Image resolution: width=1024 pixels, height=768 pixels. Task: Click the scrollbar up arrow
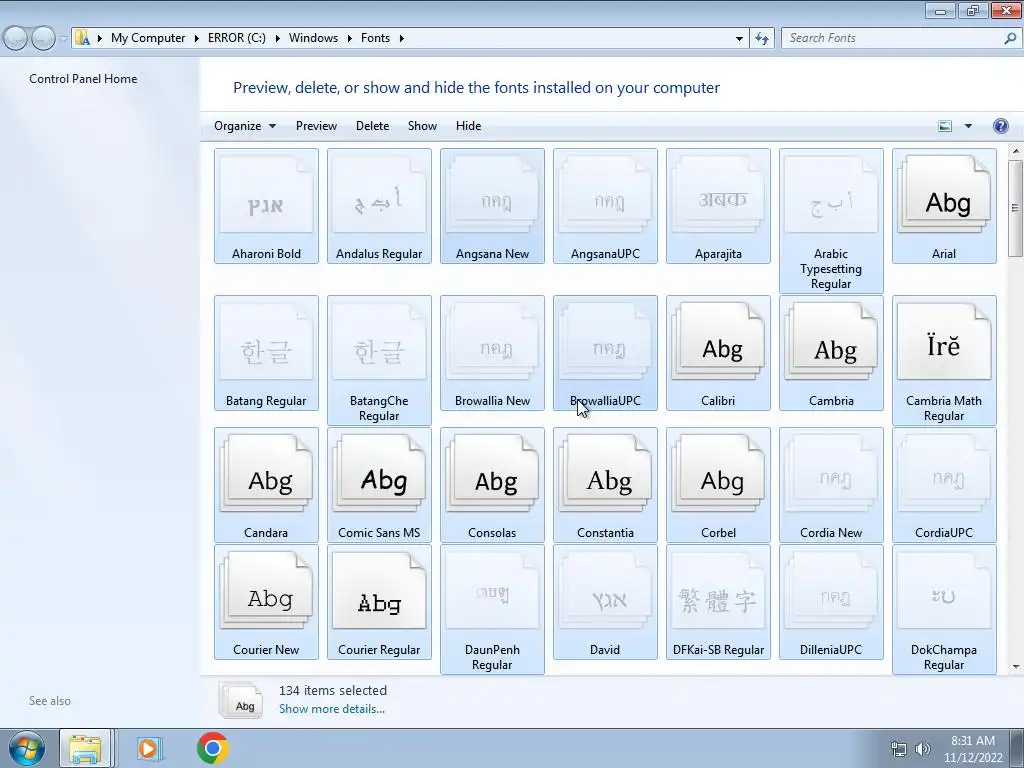coord(1016,152)
